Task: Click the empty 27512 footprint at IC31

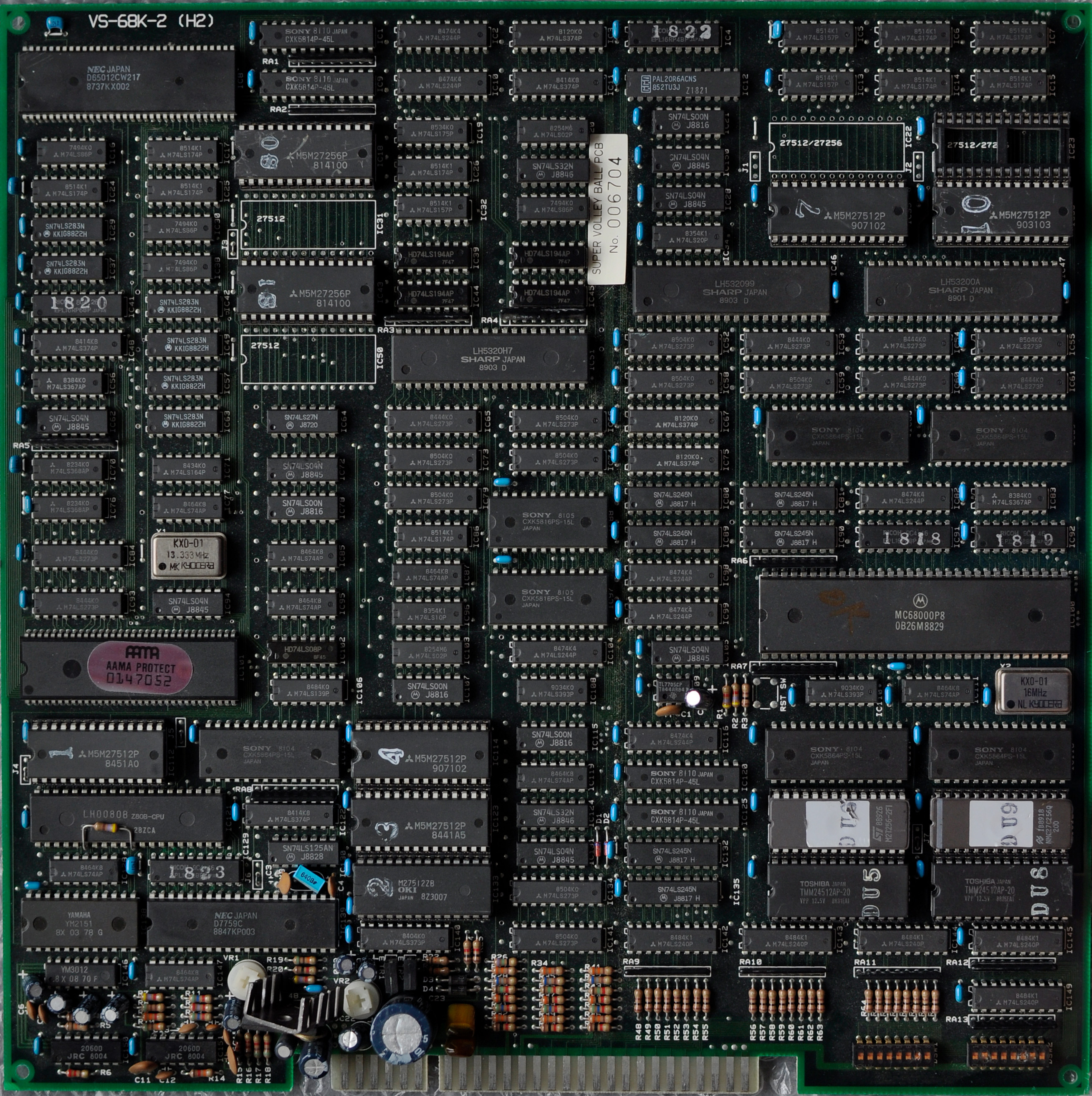Action: [308, 225]
